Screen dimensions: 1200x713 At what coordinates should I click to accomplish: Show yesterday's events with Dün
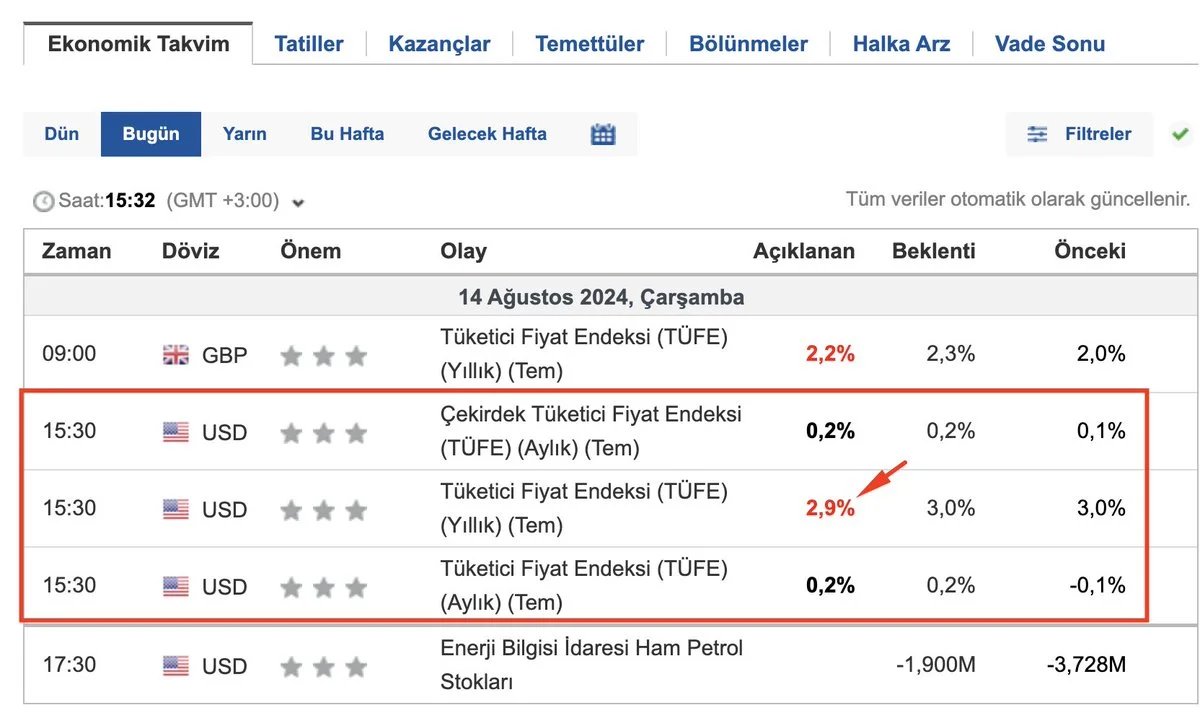coord(61,134)
